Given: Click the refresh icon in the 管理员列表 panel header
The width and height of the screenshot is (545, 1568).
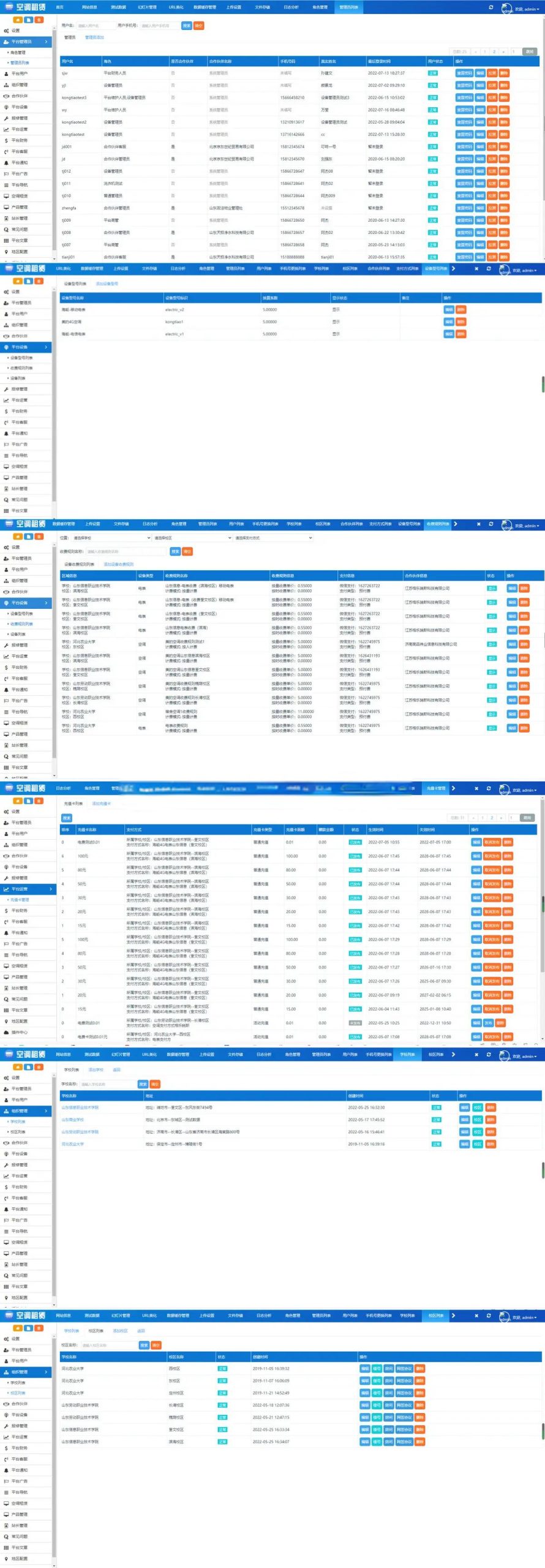Looking at the screenshot, I should [491, 7].
